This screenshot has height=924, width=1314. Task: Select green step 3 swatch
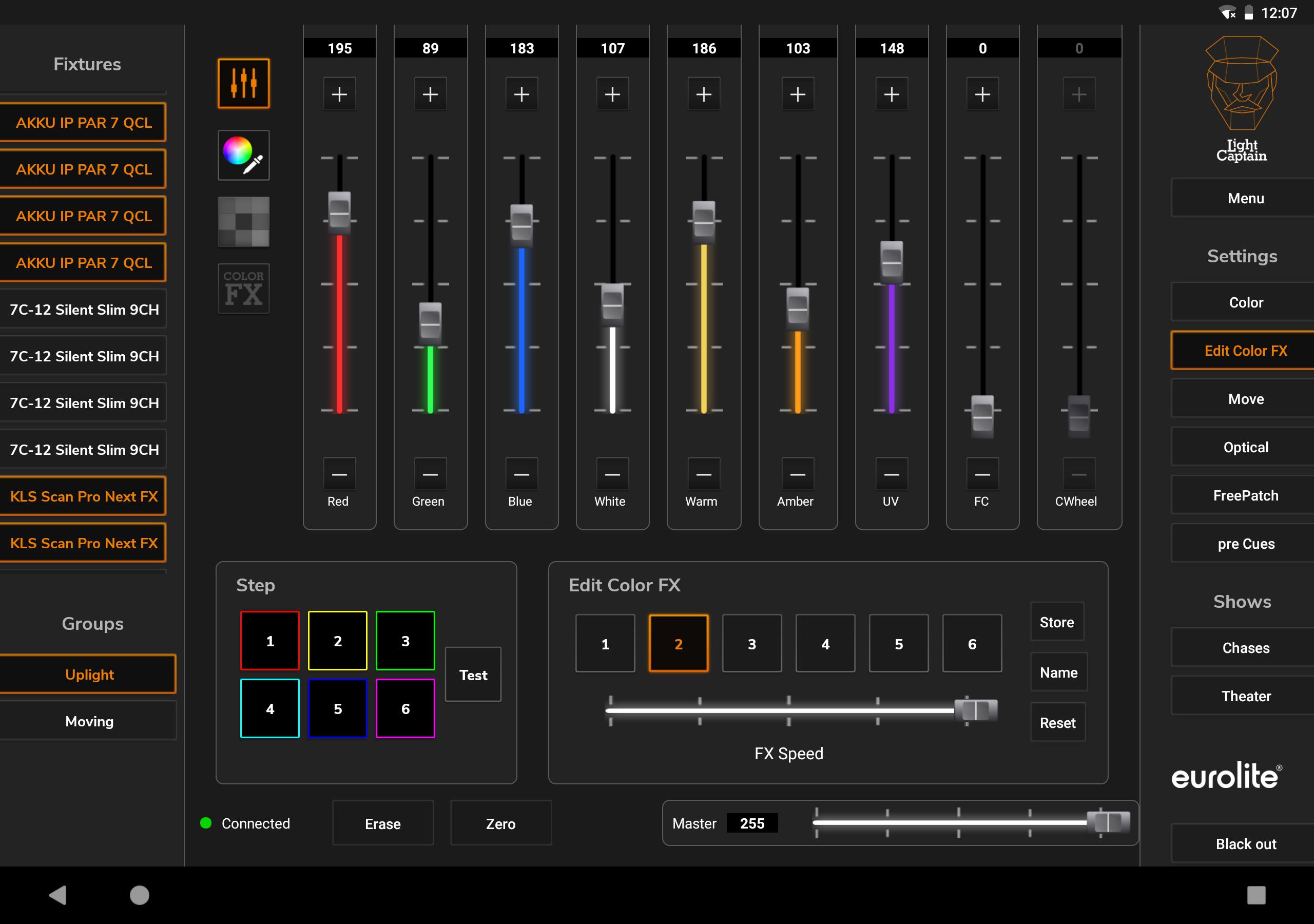[405, 641]
